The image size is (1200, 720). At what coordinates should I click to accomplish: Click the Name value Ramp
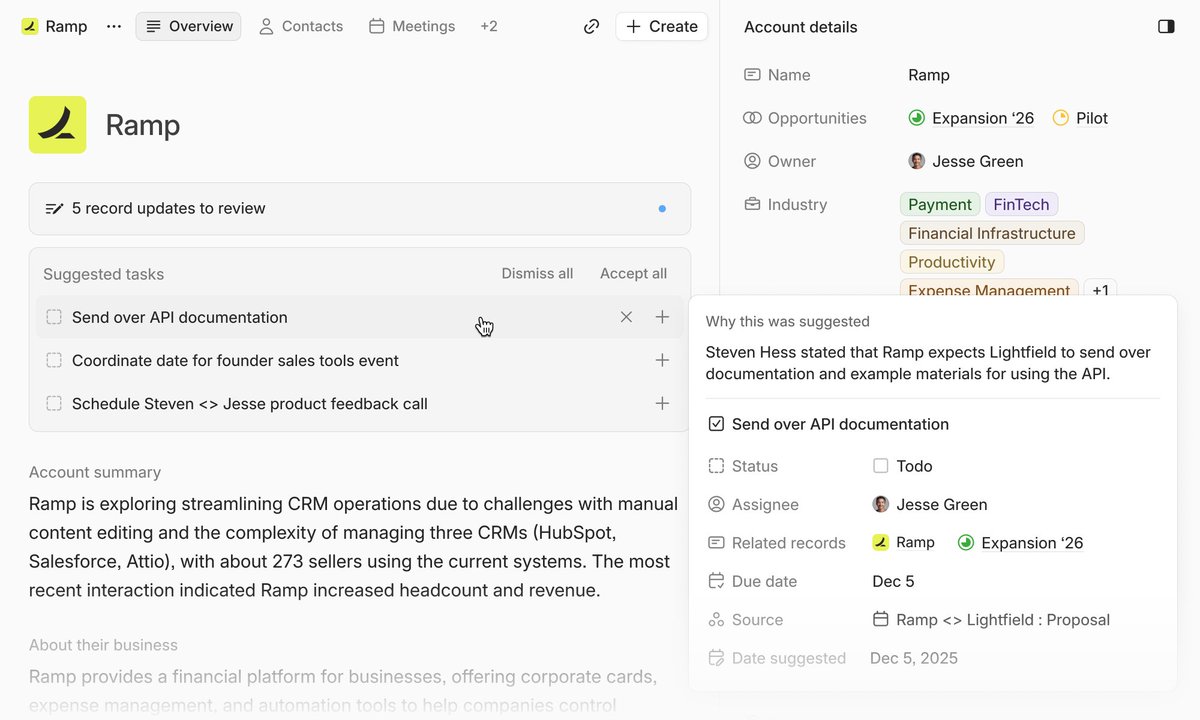point(929,75)
